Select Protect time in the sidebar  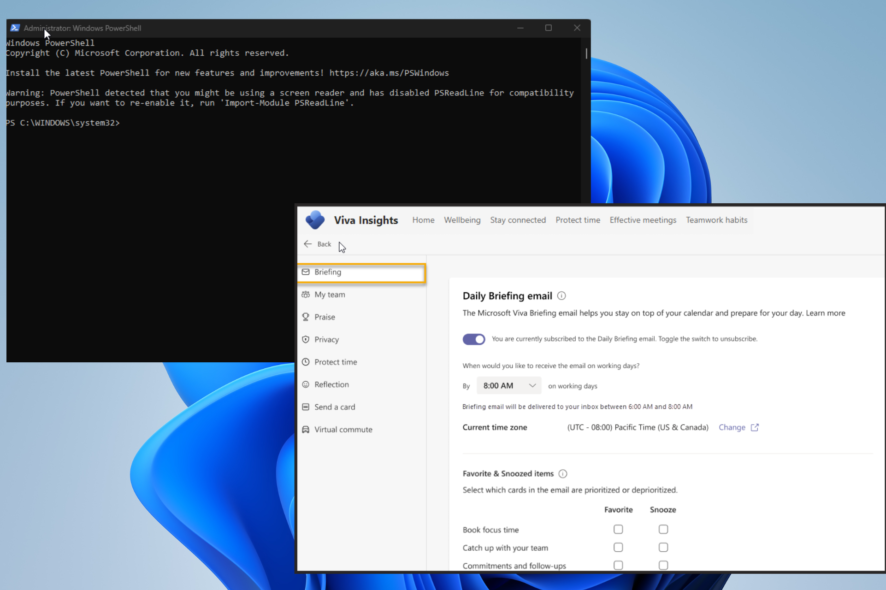pyautogui.click(x=362, y=362)
